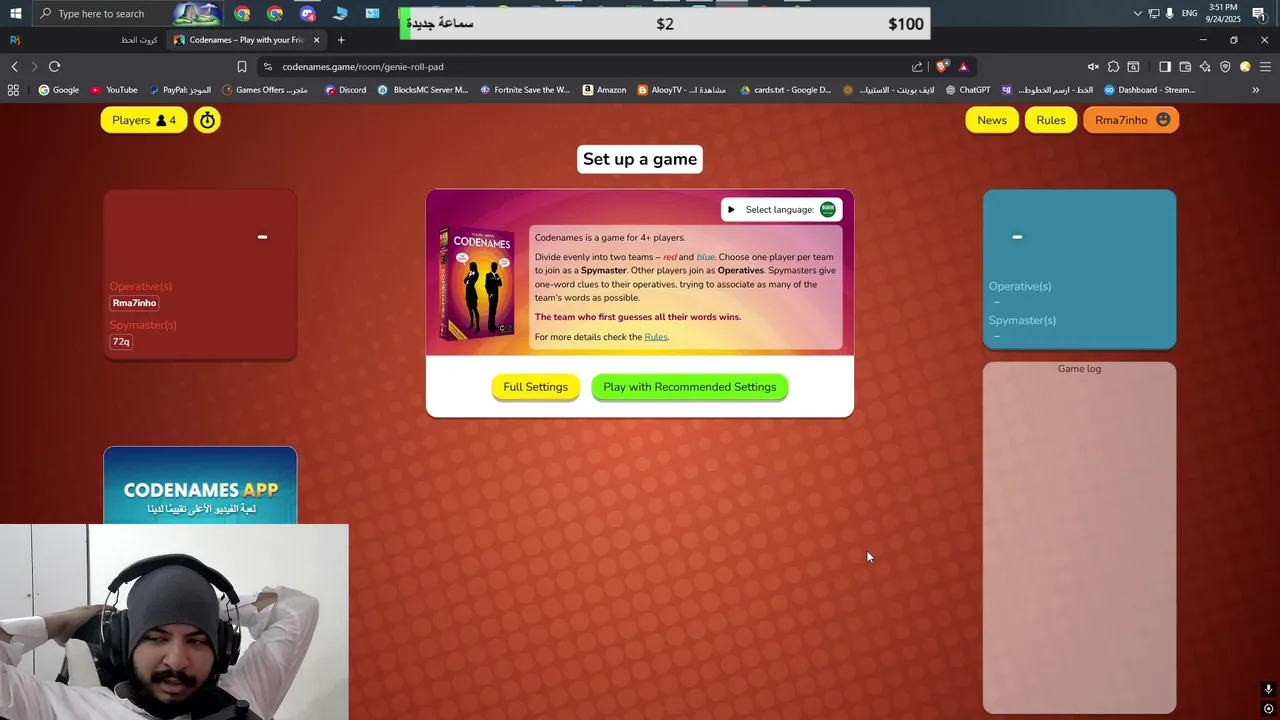
Task: Open the Games Offers bookmark
Action: tap(265, 90)
